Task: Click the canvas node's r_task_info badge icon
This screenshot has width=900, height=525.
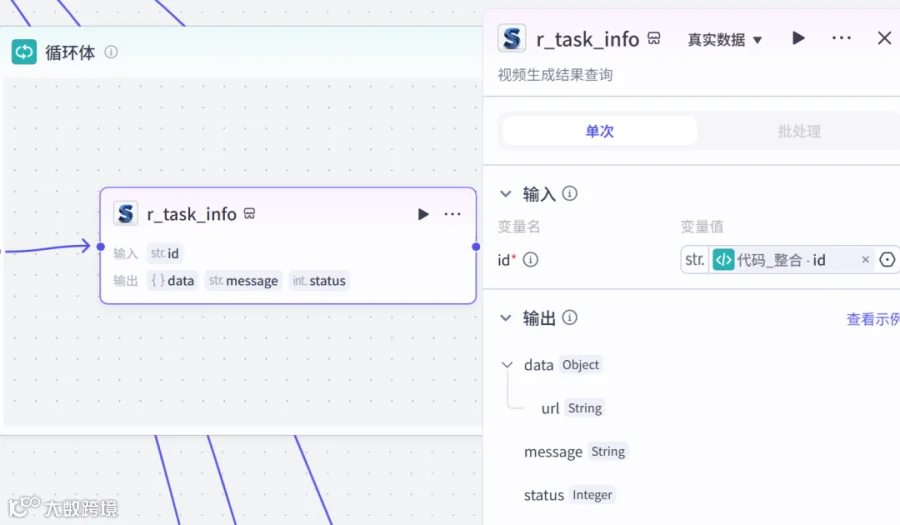Action: click(x=249, y=213)
